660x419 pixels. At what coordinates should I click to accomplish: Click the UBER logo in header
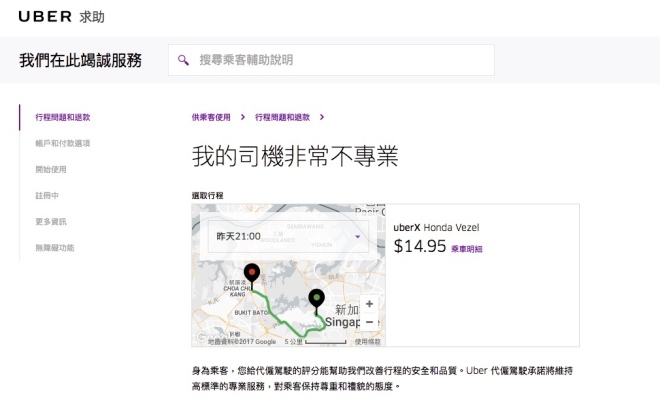(46, 17)
